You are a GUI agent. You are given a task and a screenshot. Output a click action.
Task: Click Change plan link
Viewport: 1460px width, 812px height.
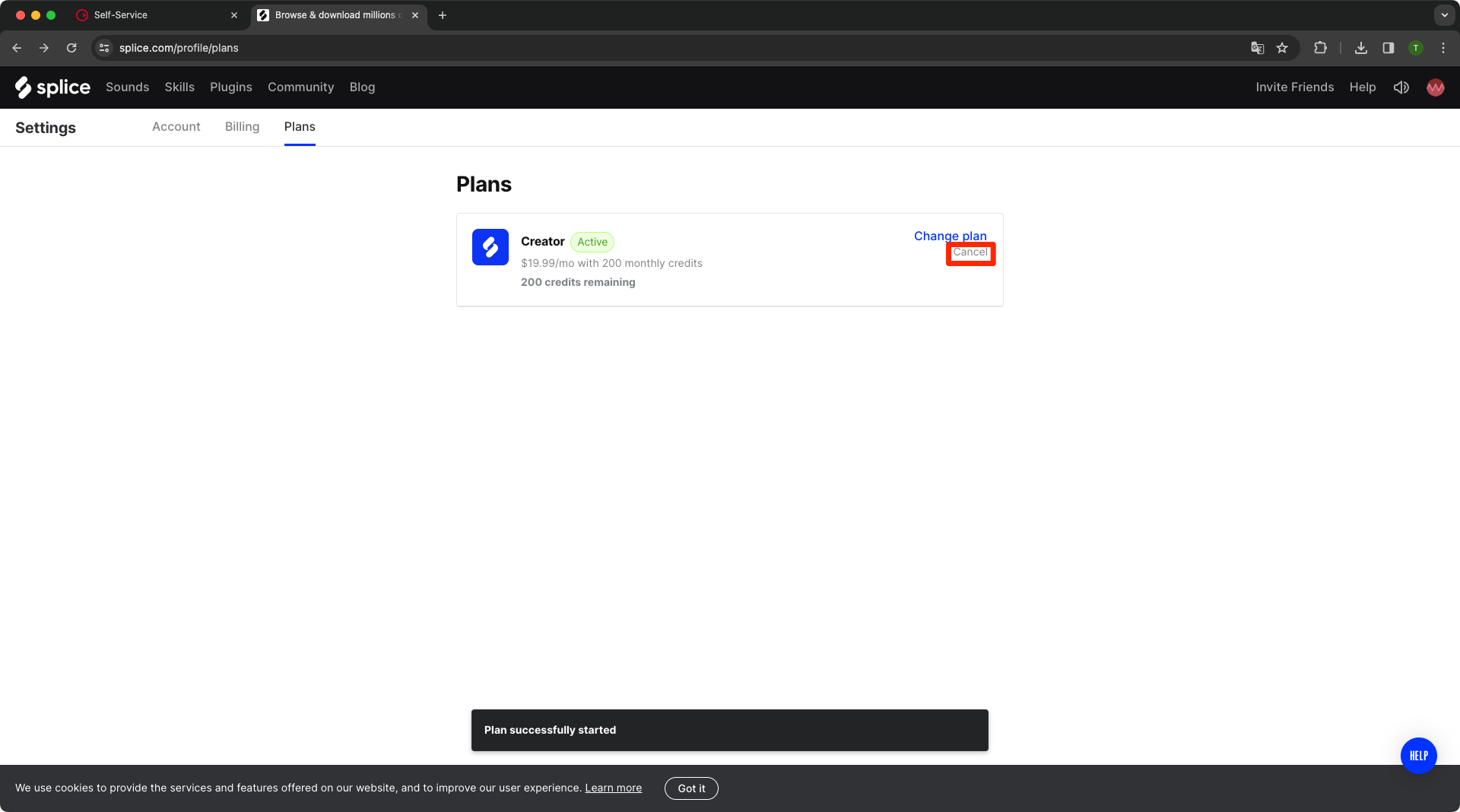point(950,236)
